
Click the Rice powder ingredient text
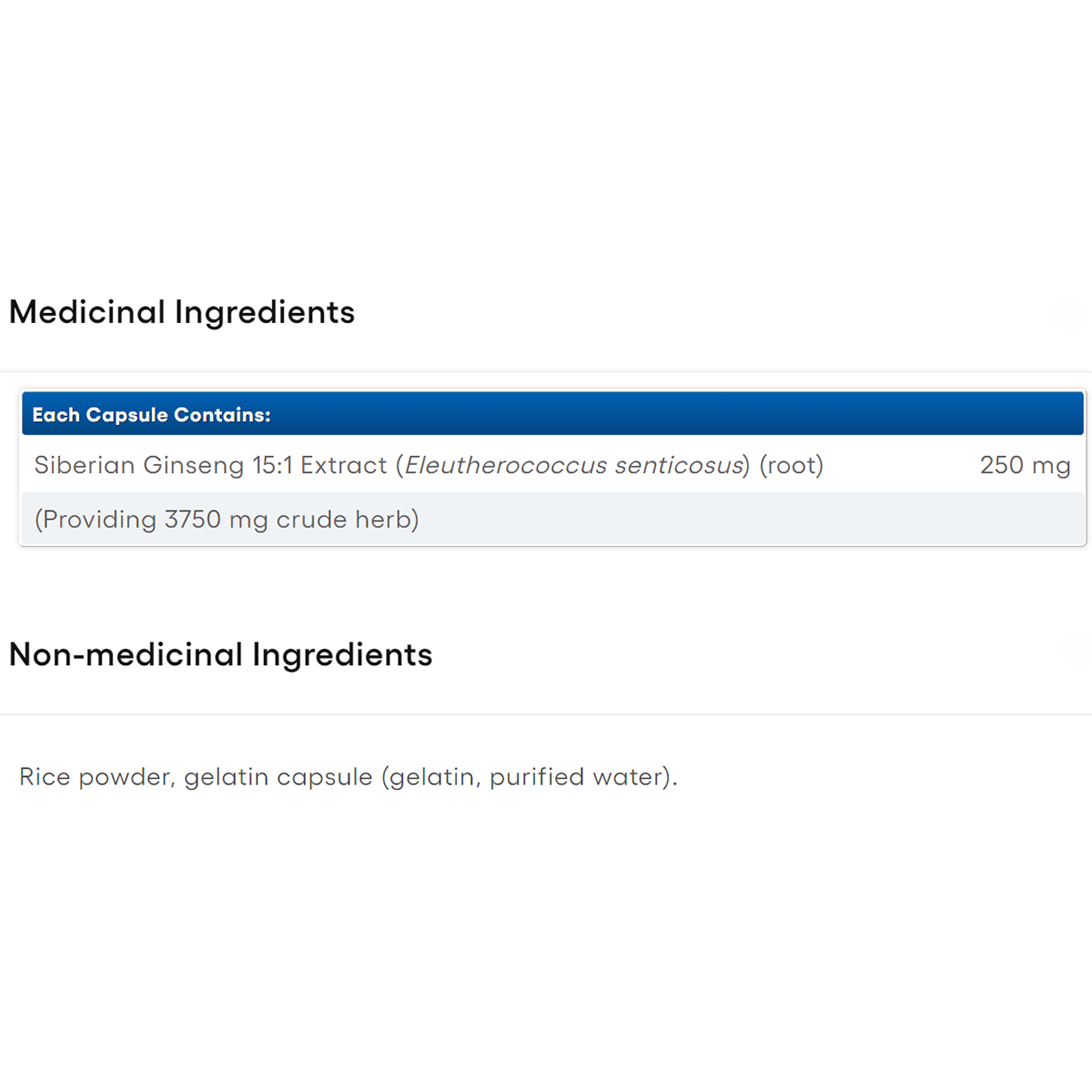tap(96, 777)
